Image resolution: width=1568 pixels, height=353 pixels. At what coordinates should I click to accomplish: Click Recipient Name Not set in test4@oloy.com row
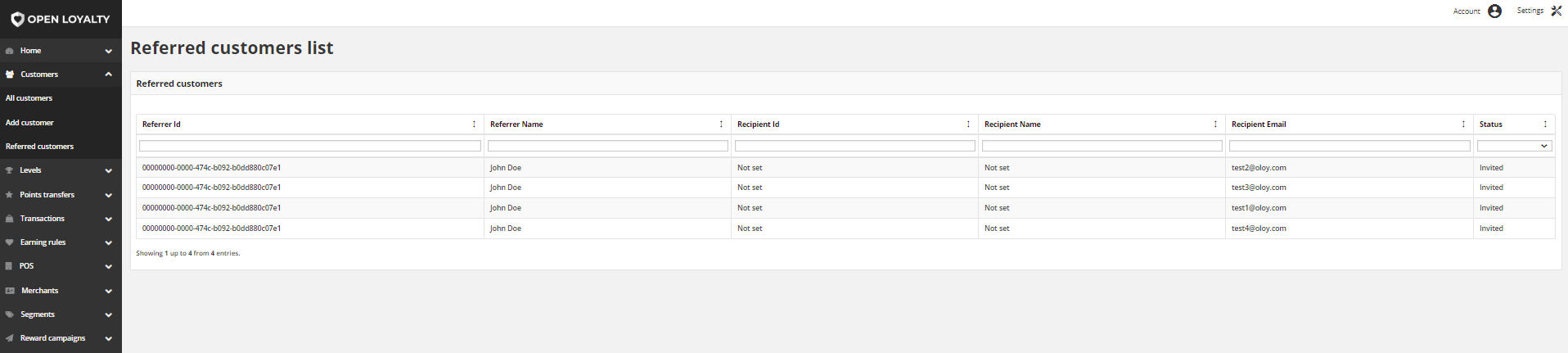tap(997, 229)
